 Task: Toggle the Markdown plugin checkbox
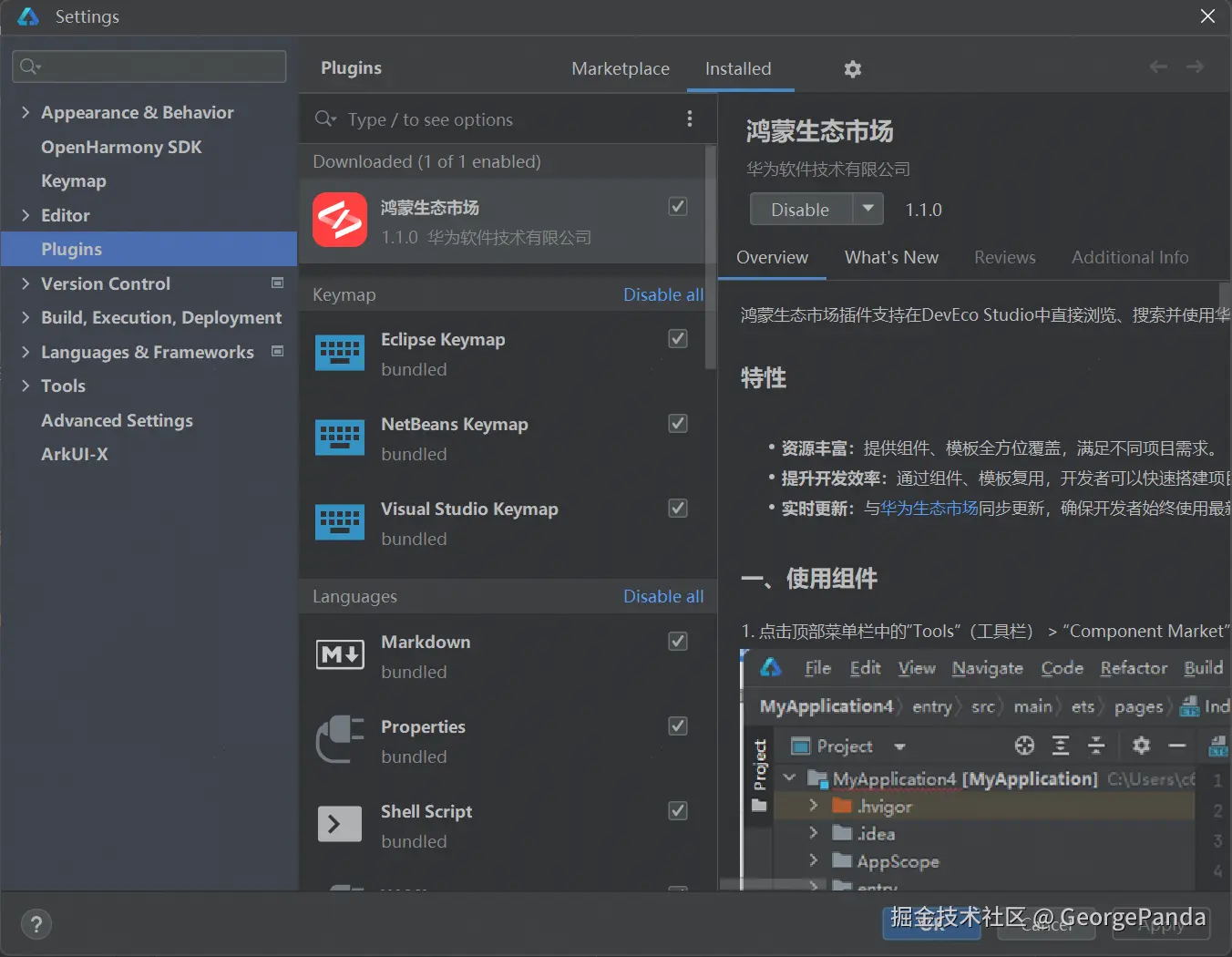[678, 641]
